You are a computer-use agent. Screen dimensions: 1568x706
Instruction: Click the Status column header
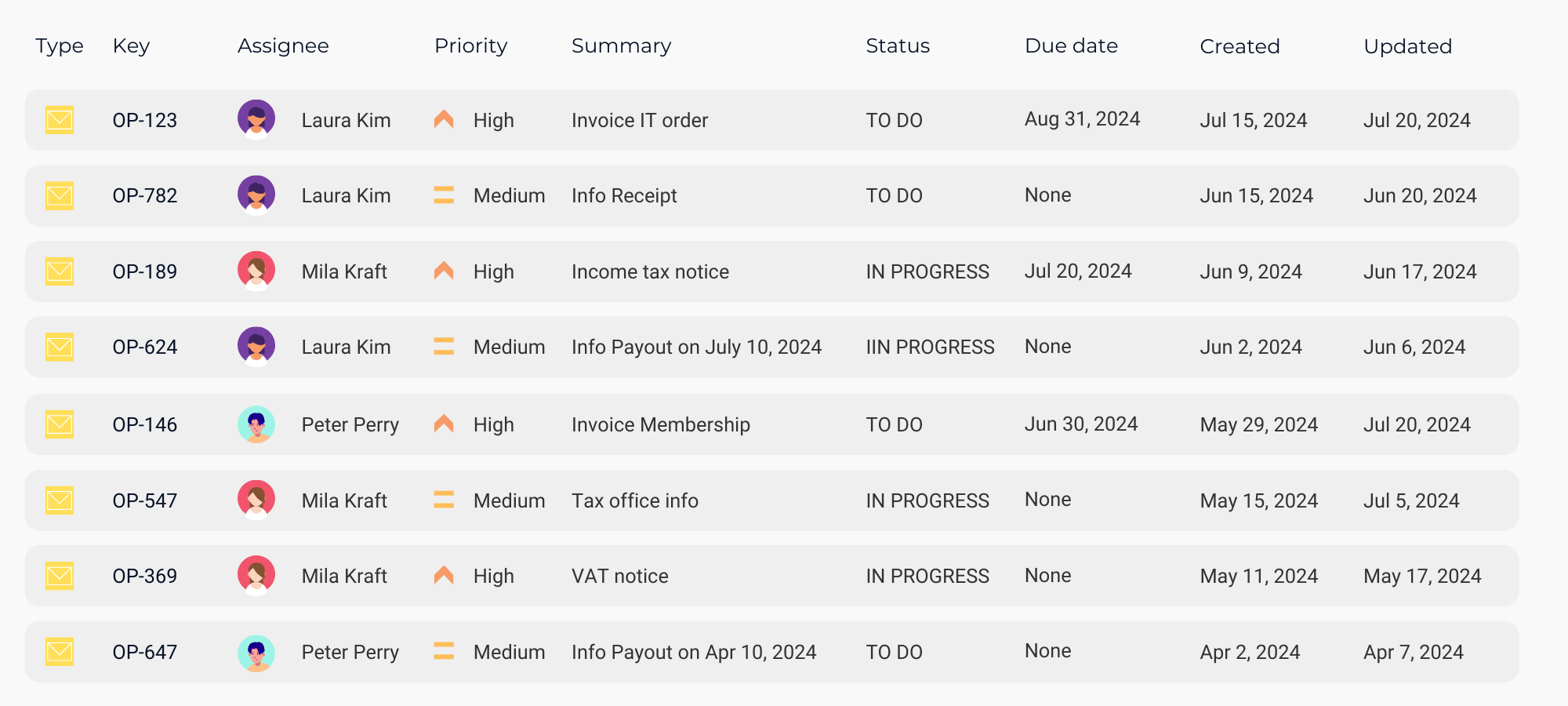(898, 45)
